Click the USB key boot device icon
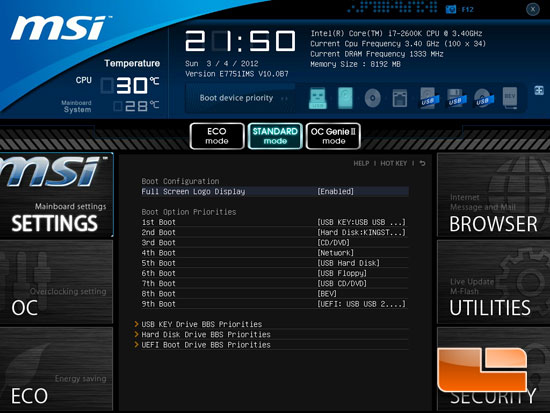The height and width of the screenshot is (413, 550). pyautogui.click(x=317, y=98)
